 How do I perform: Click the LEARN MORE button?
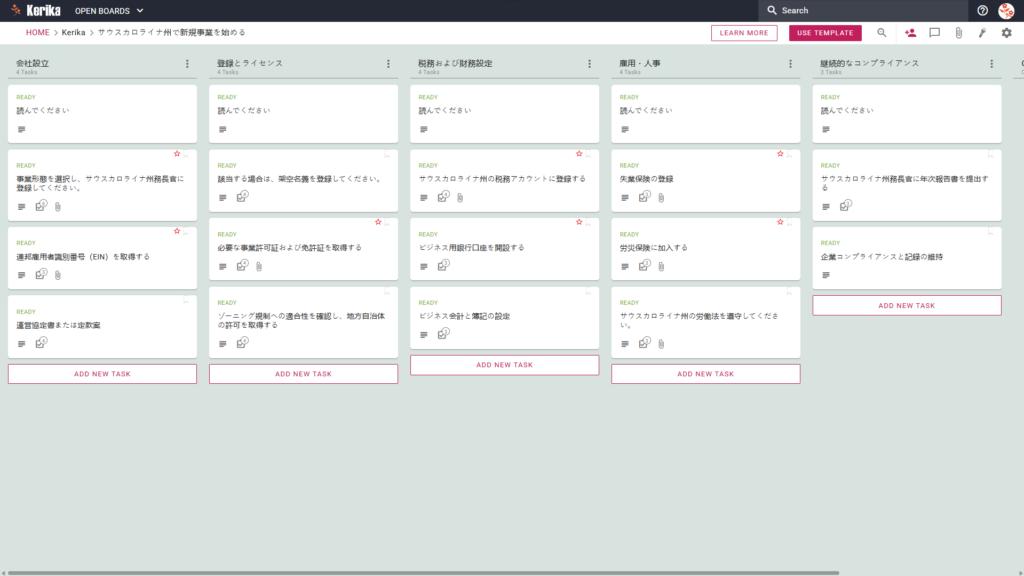click(x=744, y=33)
